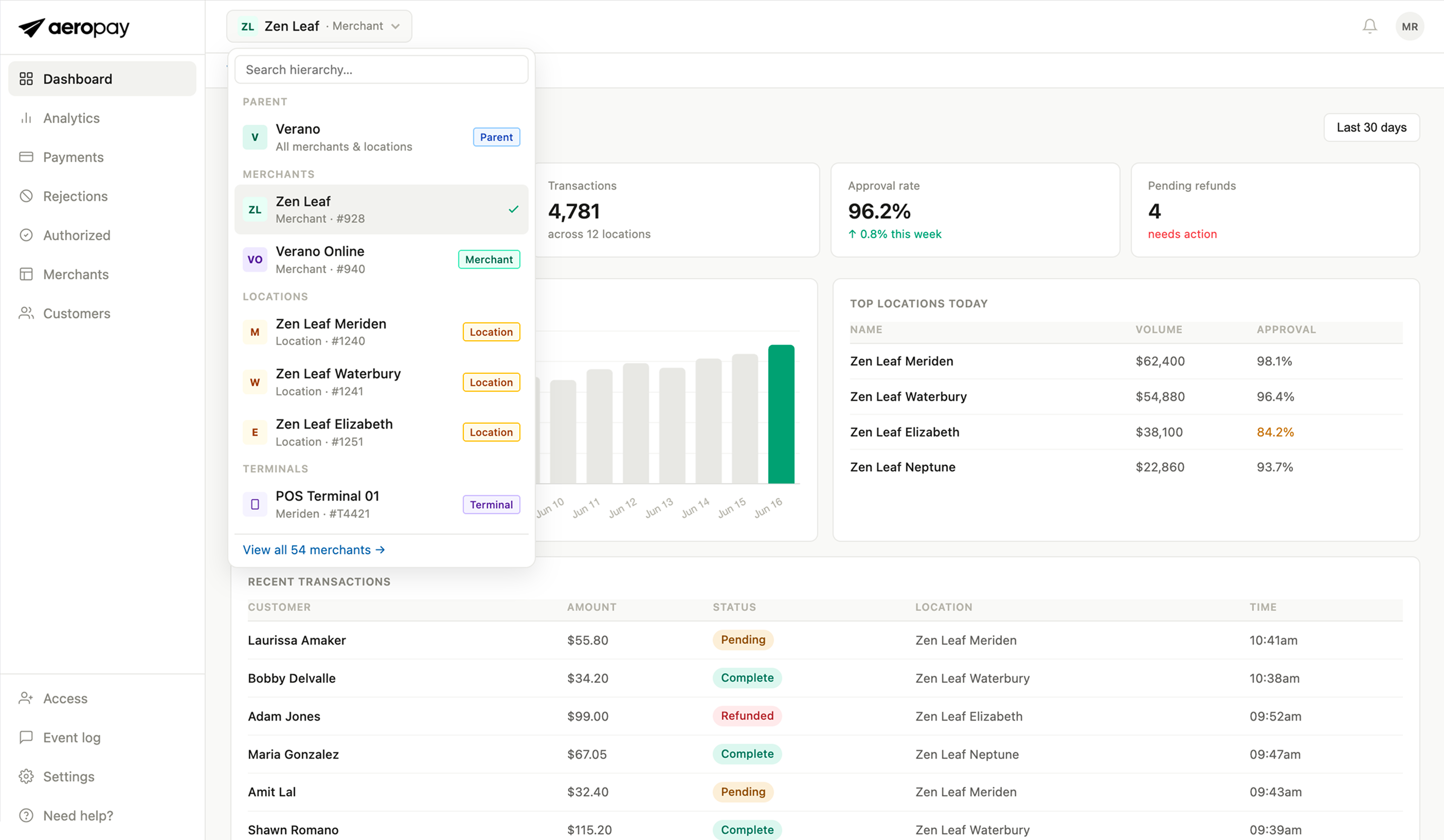Click the ZL badge in the header selector
The image size is (1444, 840).
[247, 26]
